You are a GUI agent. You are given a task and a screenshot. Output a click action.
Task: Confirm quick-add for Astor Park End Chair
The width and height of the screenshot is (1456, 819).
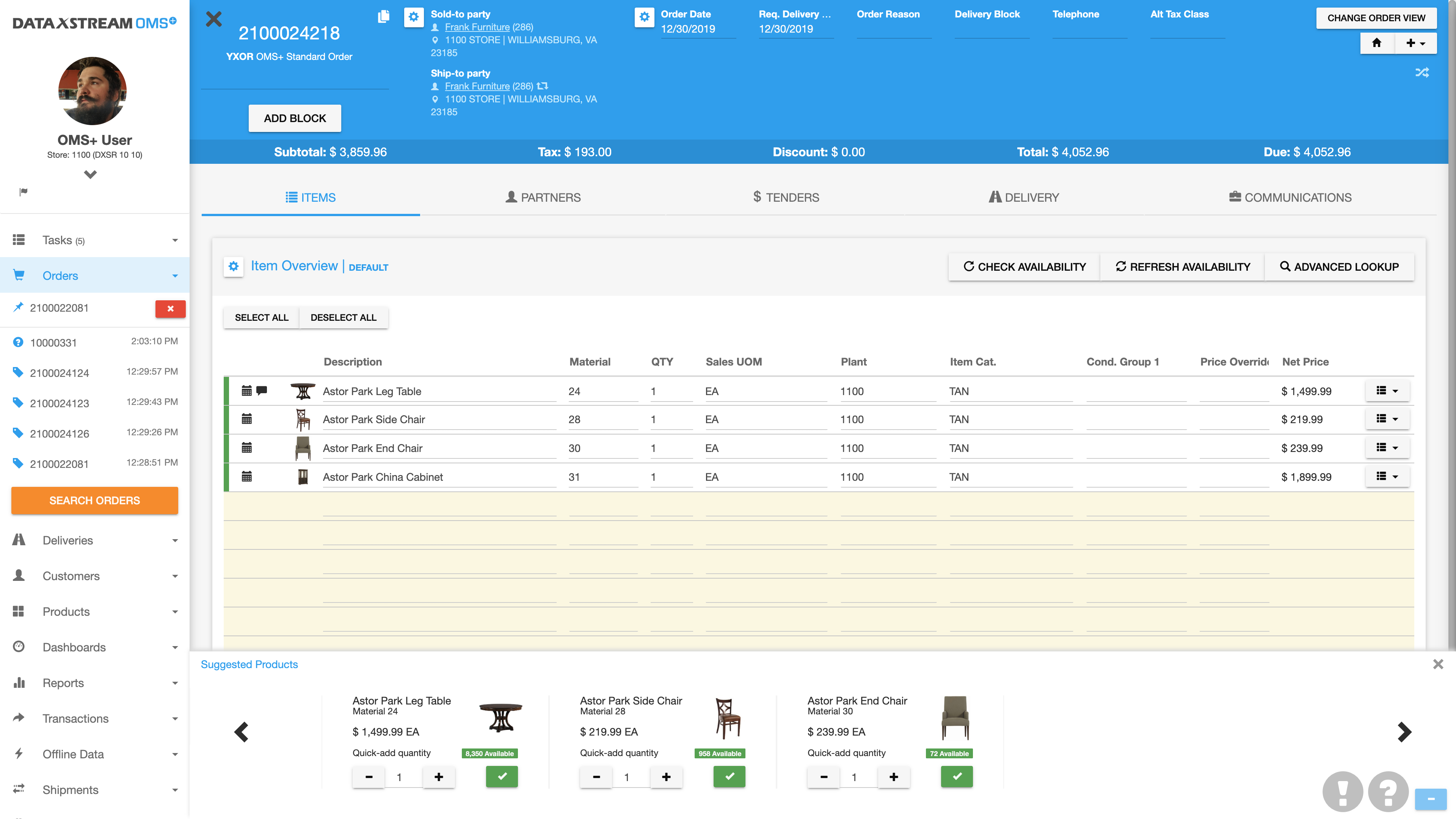click(x=956, y=776)
